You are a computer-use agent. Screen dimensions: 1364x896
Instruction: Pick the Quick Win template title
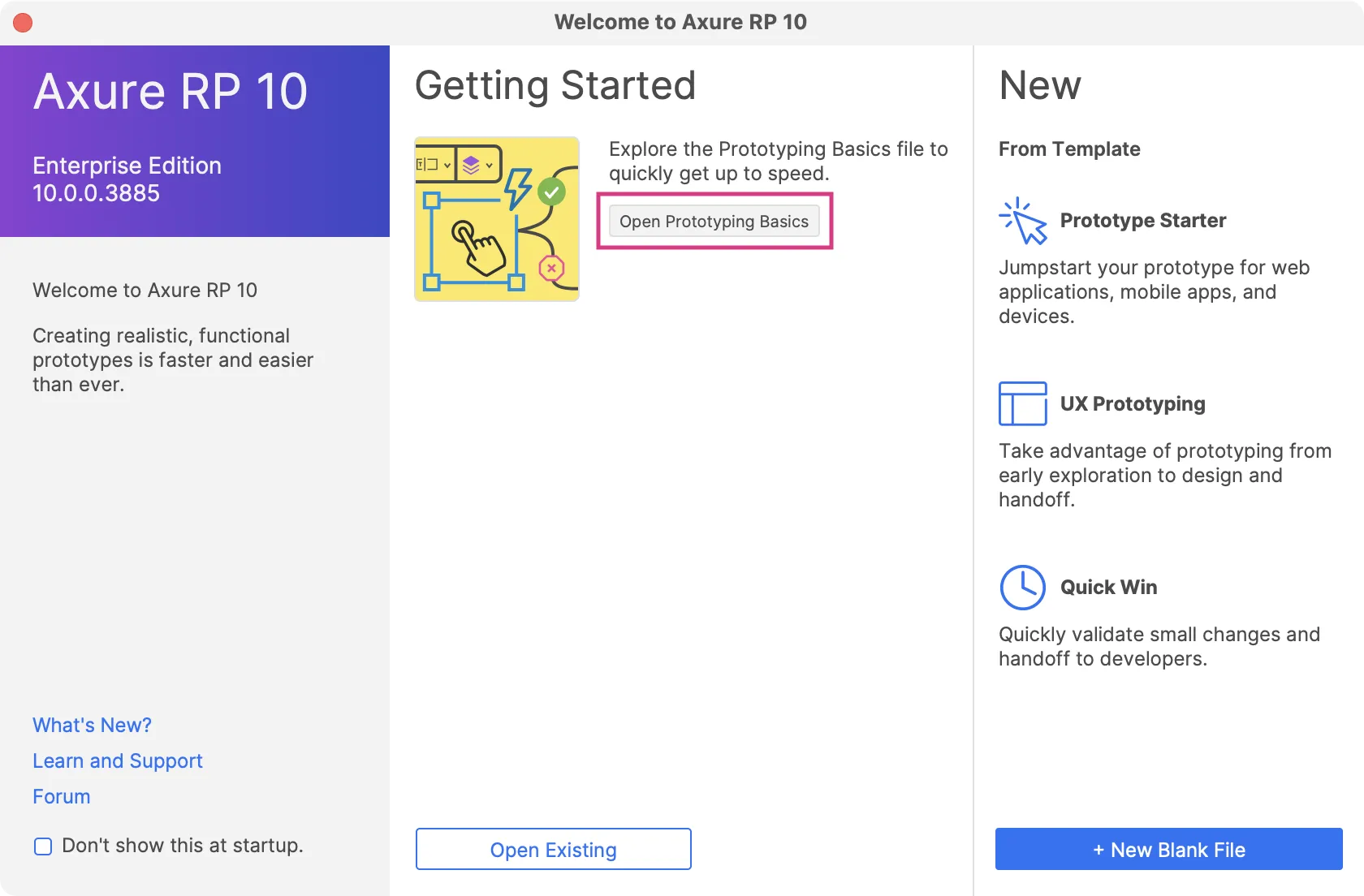tap(1109, 587)
